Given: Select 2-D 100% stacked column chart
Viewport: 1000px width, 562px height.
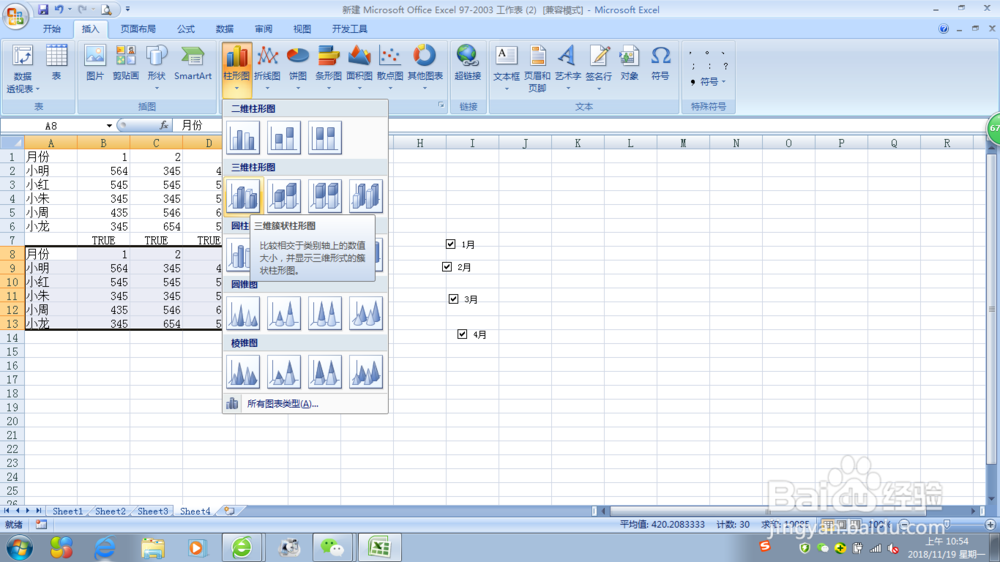Looking at the screenshot, I should click(325, 137).
